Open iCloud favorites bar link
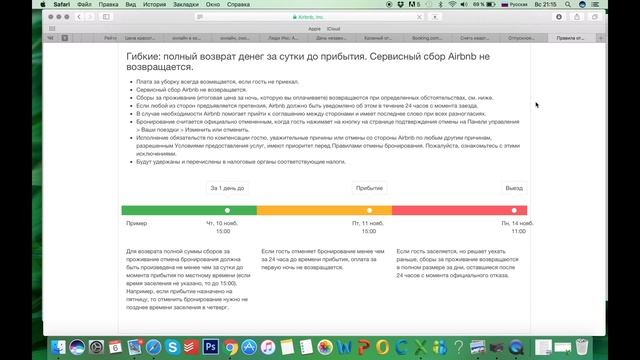 pyautogui.click(x=333, y=29)
